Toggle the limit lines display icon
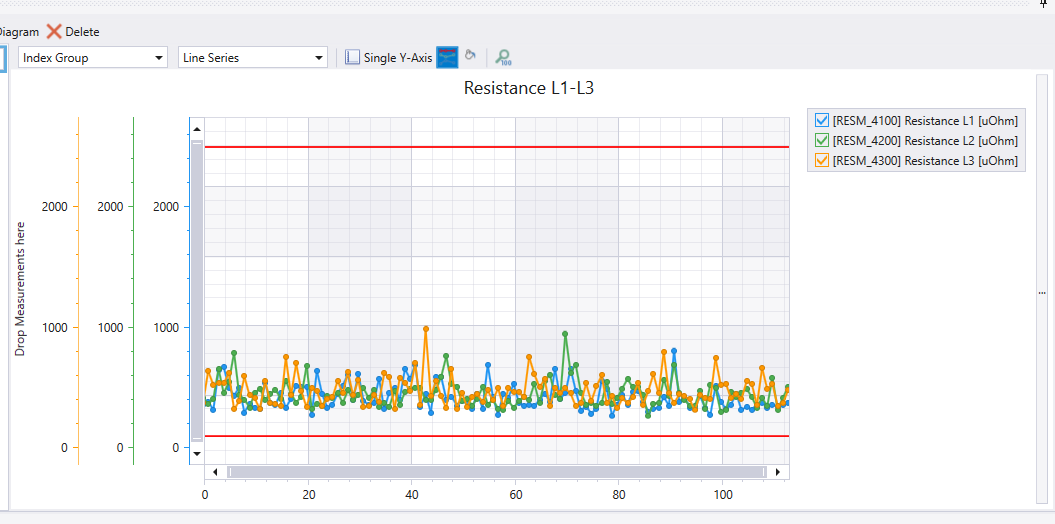This screenshot has width=1055, height=524. click(447, 57)
